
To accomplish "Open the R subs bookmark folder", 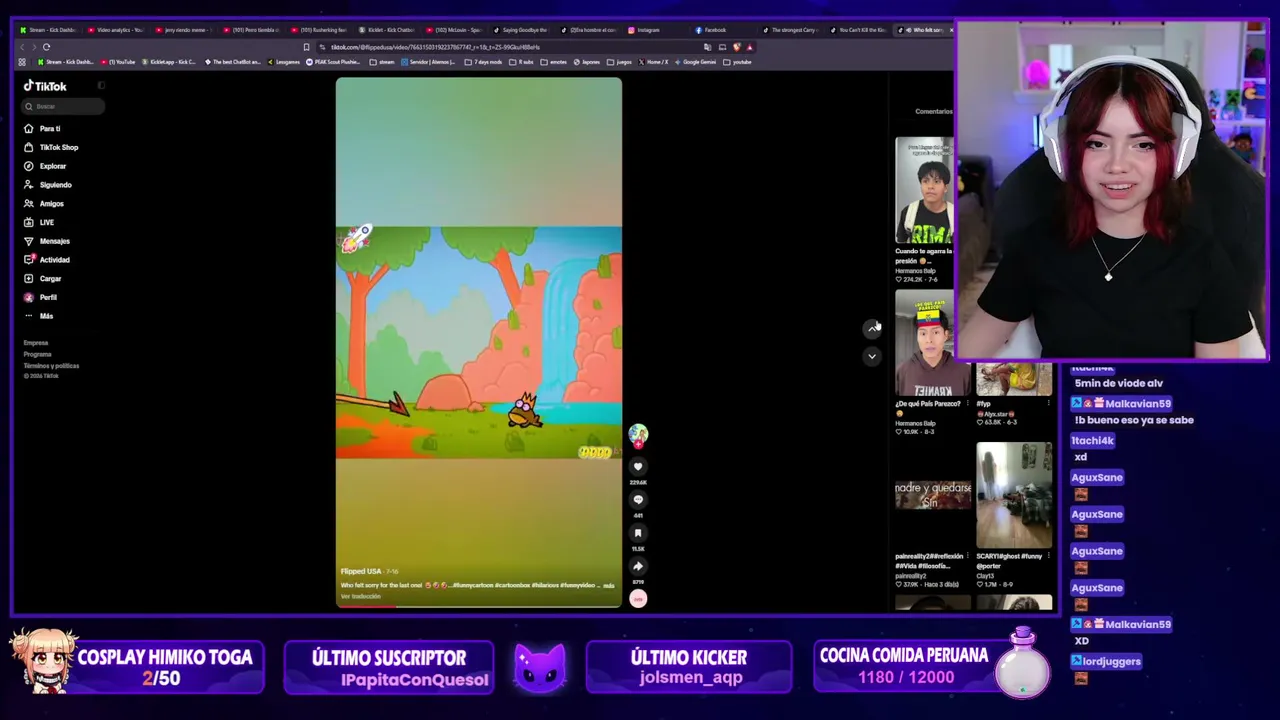I will click(522, 62).
